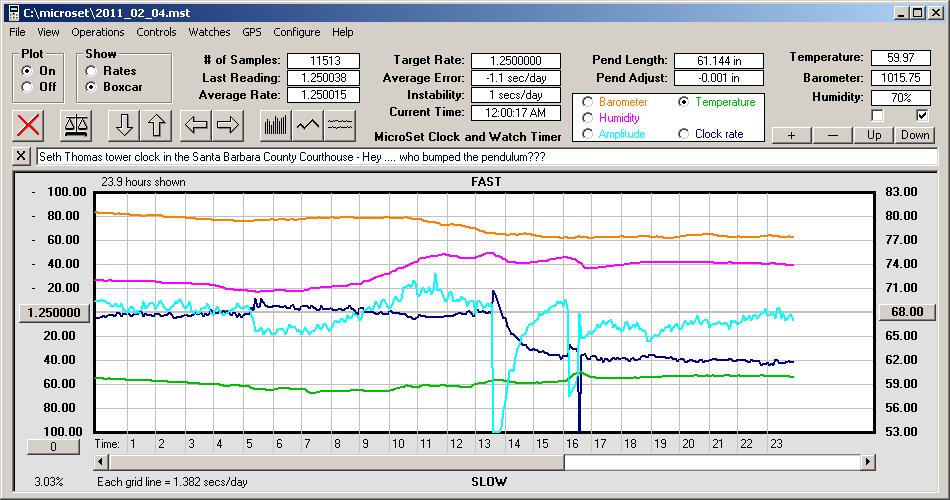Select the Clock rate trace radio button

click(683, 133)
